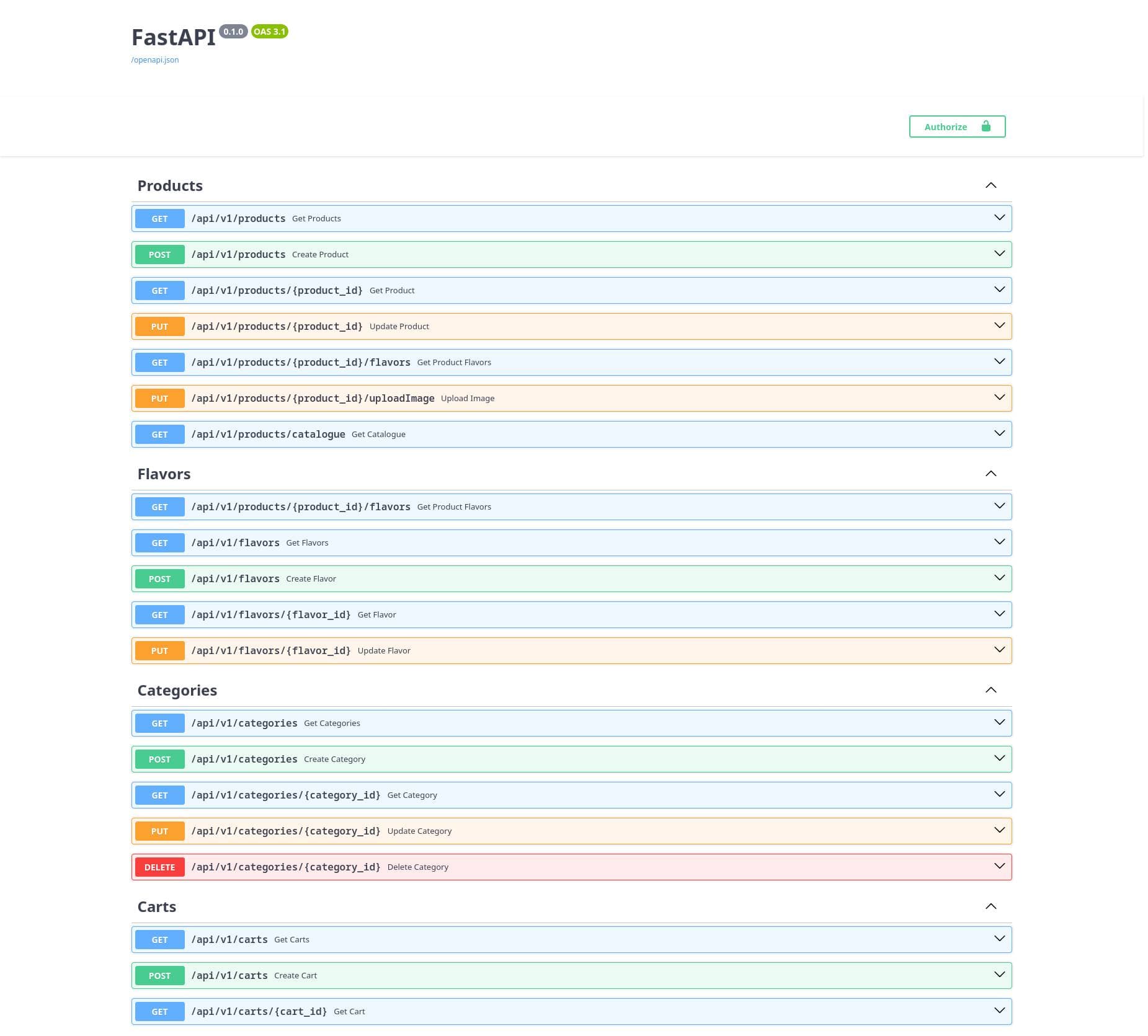Viewport: 1148px width, 1036px height.
Task: Click GET badge for Get Cart
Action: [160, 1012]
